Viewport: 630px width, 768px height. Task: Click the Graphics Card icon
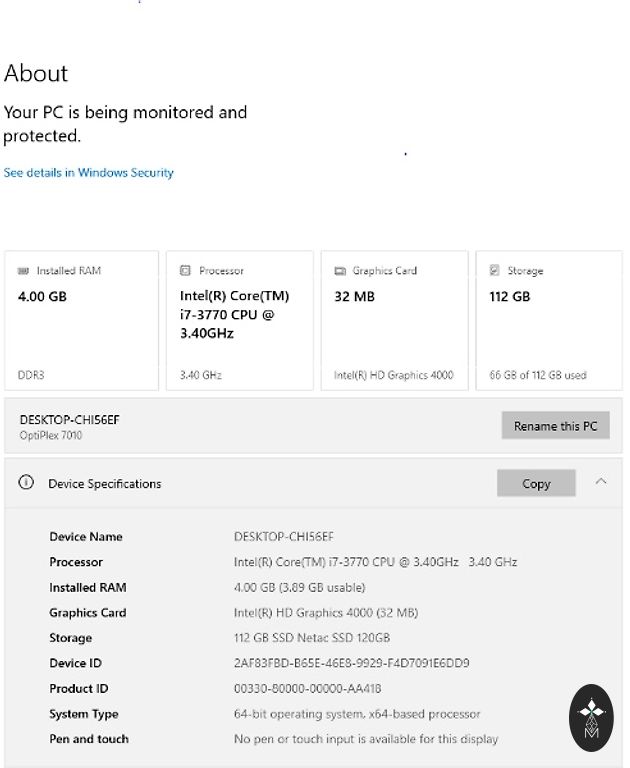click(340, 271)
